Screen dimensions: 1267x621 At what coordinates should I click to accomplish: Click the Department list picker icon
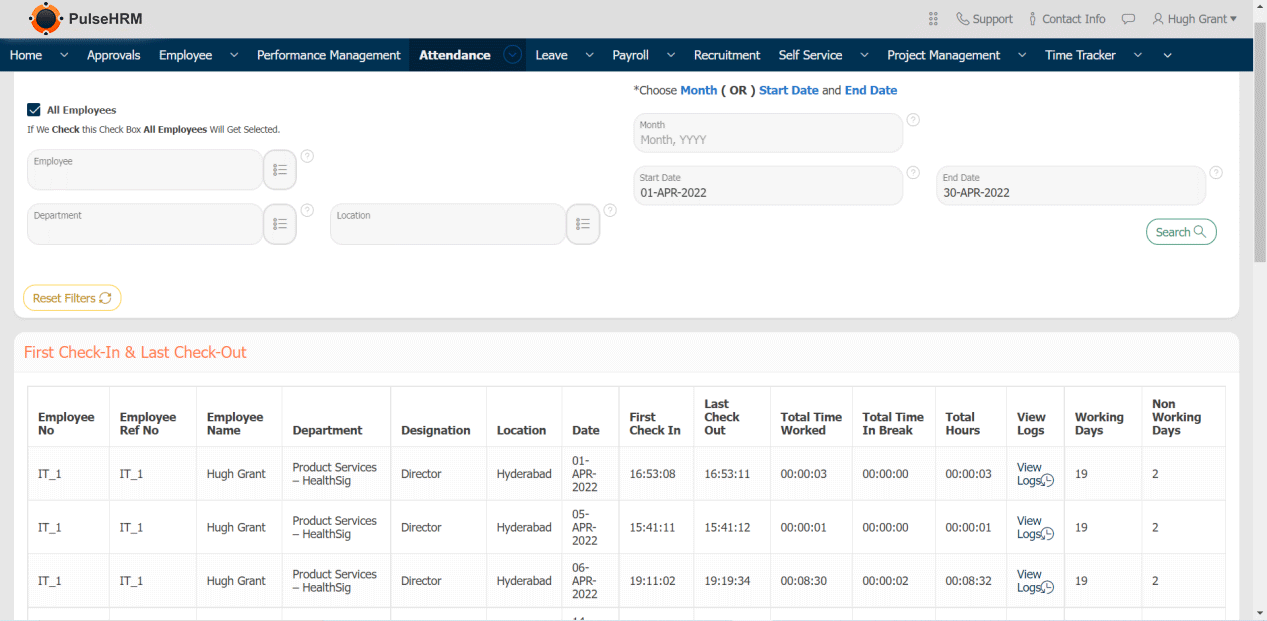coord(280,224)
